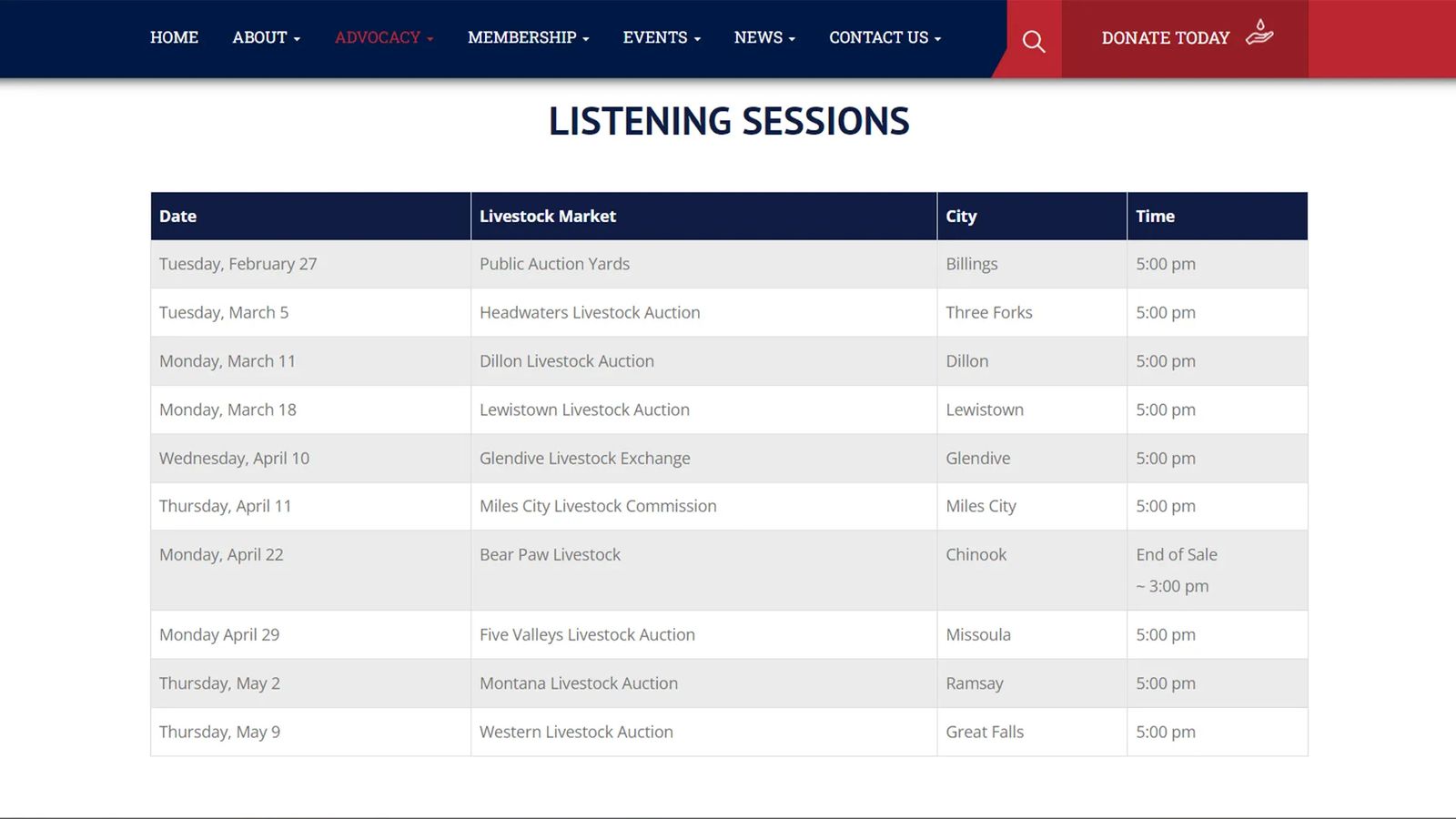Click the Date column header
This screenshot has height=819, width=1456.
pyautogui.click(x=310, y=216)
